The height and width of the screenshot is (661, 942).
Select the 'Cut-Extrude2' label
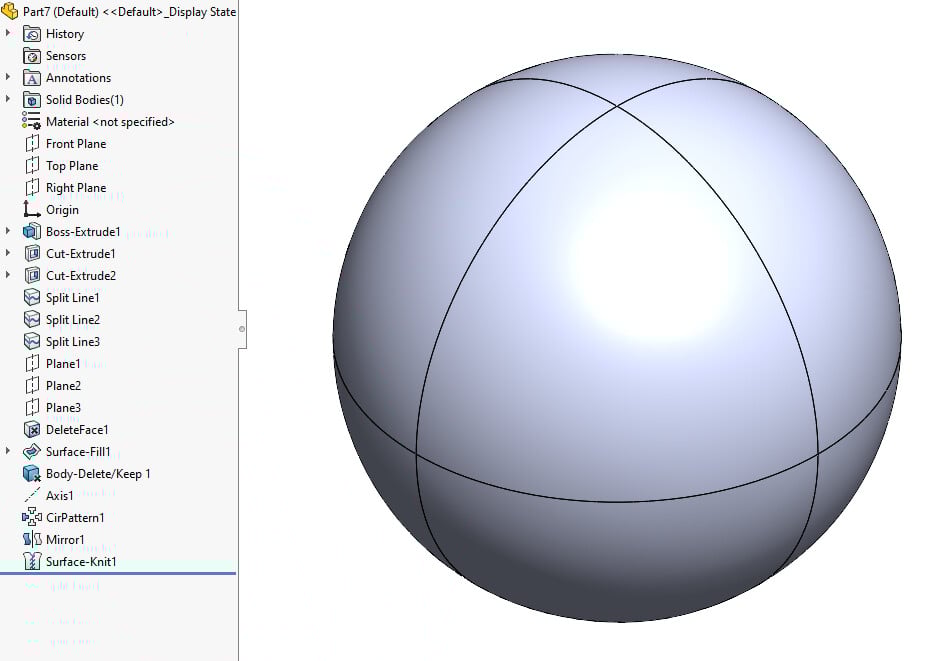(81, 276)
